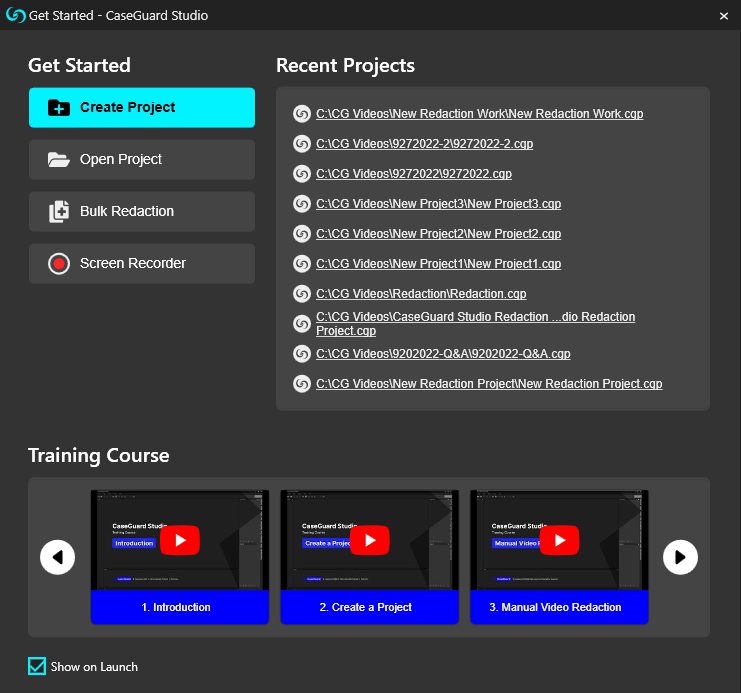Open the New Project3.cgp link

[x=438, y=204]
